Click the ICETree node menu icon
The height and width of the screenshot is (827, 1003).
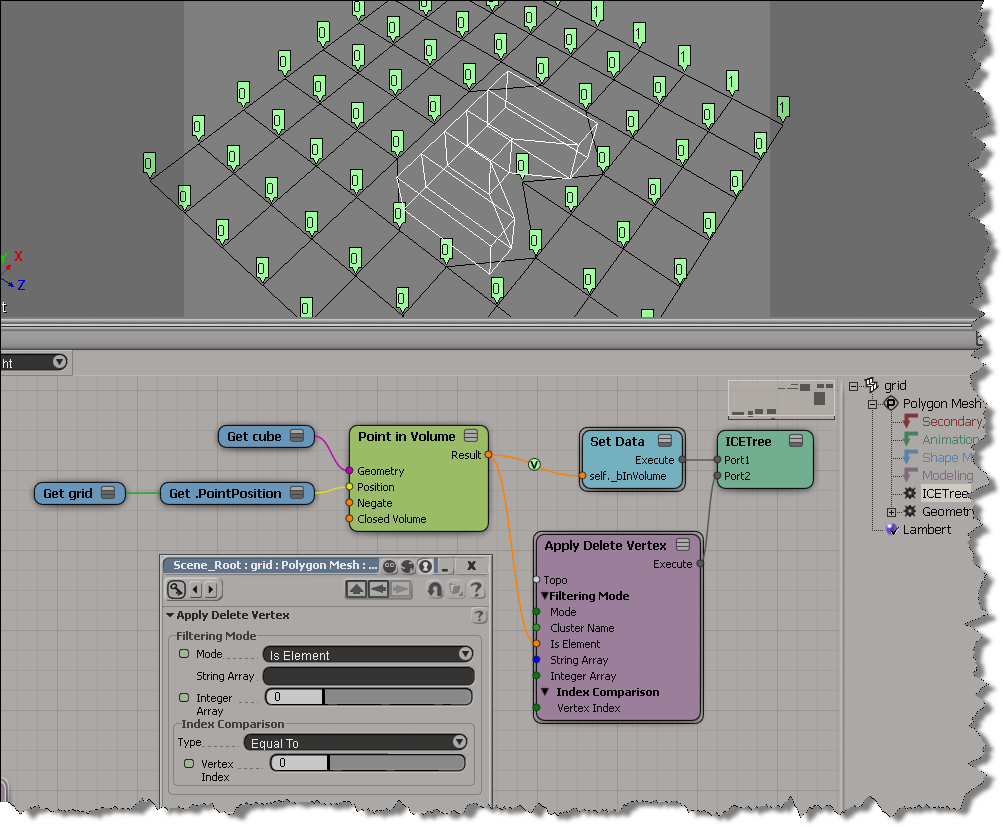click(795, 441)
